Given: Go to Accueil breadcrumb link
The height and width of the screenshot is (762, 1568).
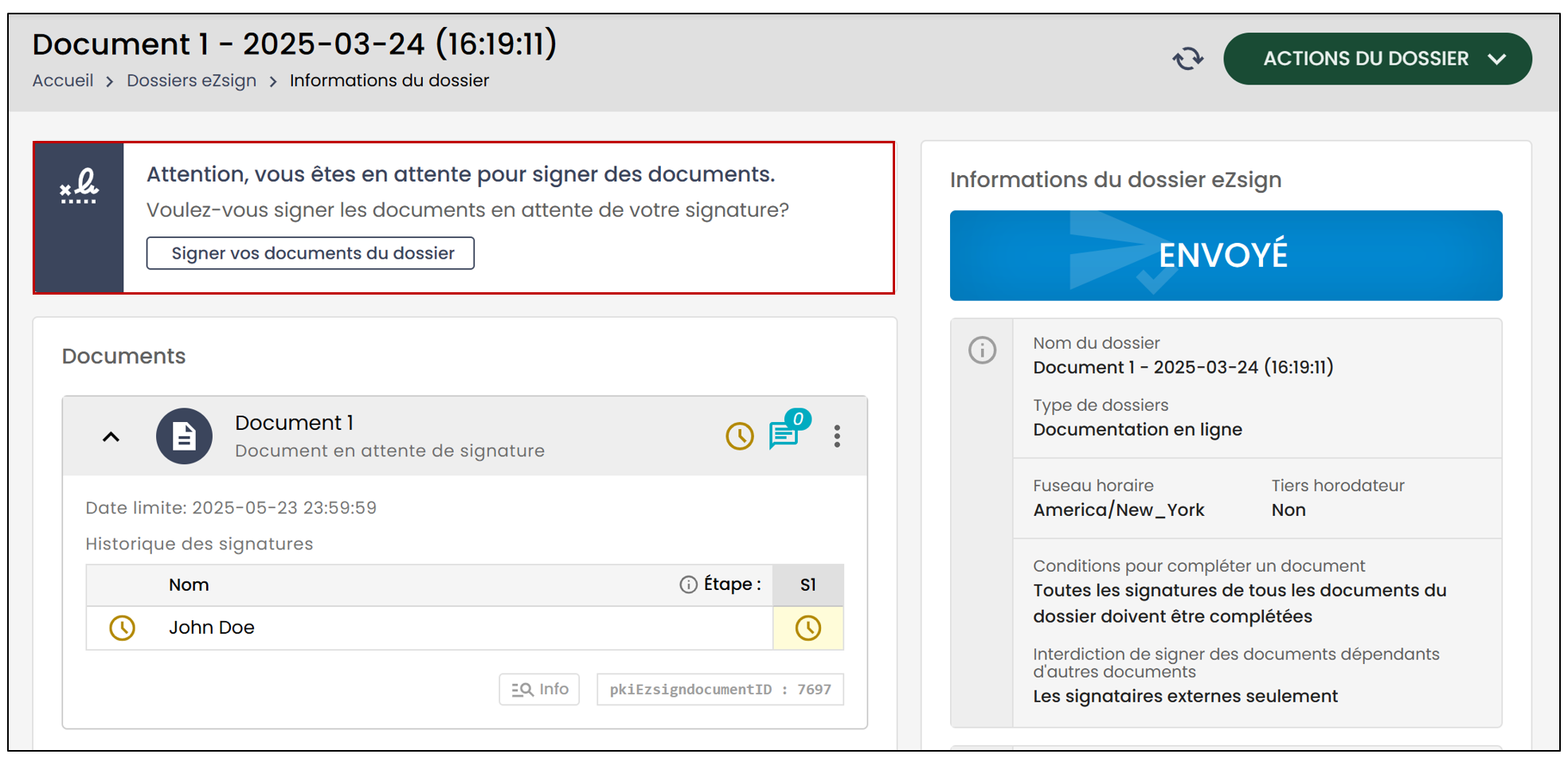Looking at the screenshot, I should [63, 80].
